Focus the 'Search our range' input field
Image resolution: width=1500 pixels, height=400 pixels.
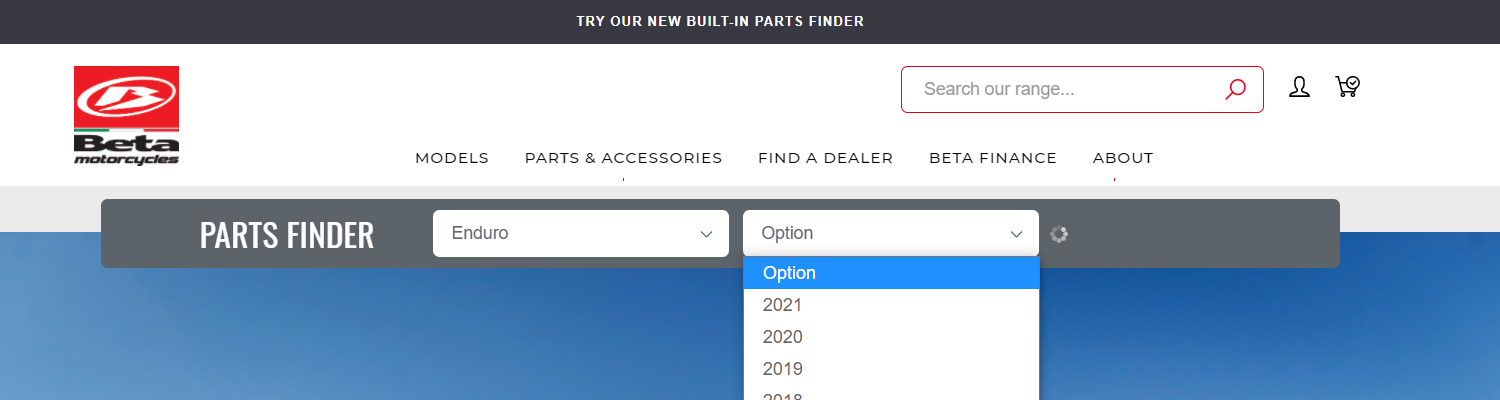tap(1065, 89)
